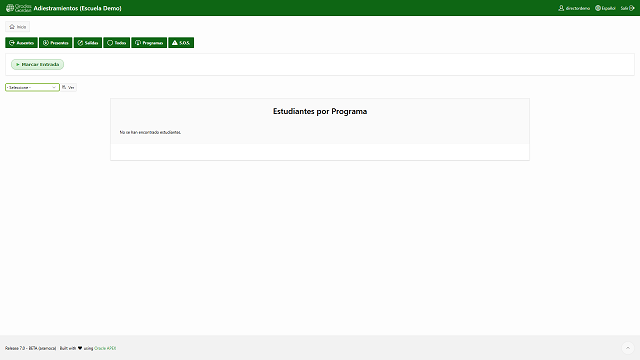This screenshot has height=360, width=640.
Task: Change language via Español menu
Action: tap(605, 8)
